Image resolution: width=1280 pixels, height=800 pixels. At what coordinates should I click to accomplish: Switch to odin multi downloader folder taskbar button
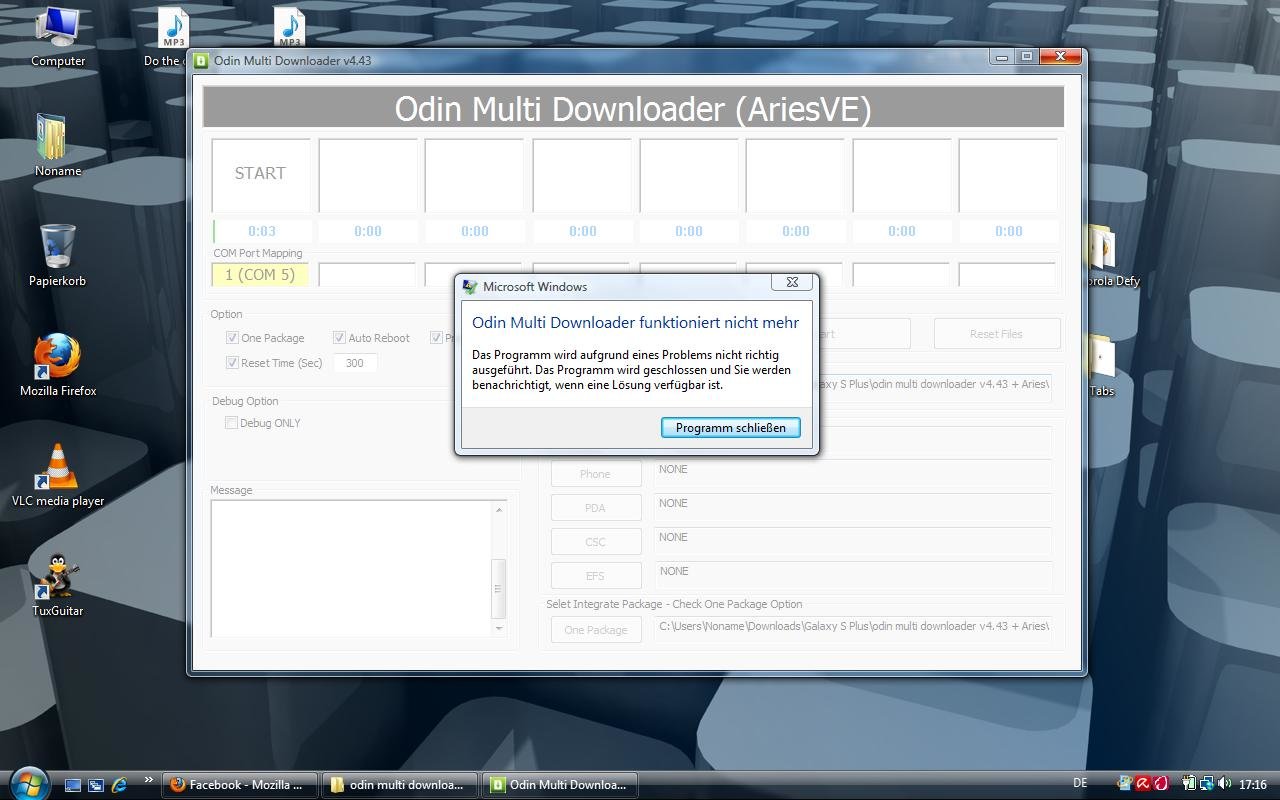pyautogui.click(x=400, y=785)
